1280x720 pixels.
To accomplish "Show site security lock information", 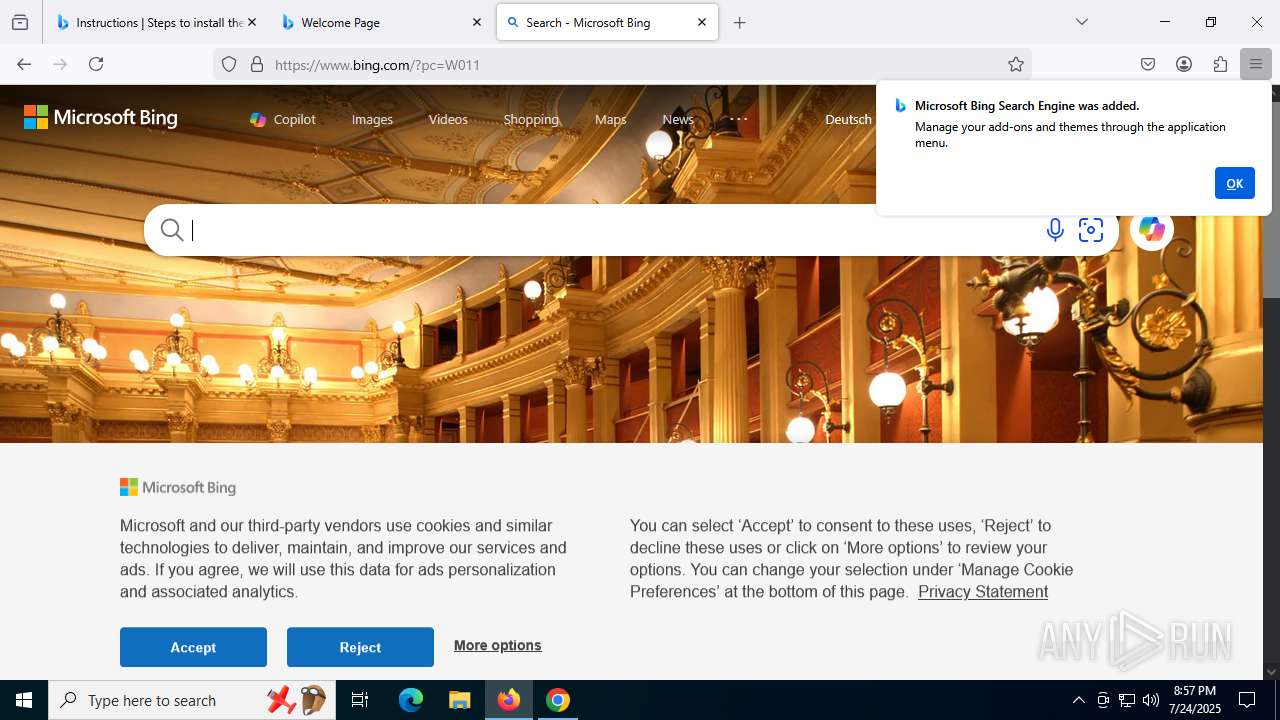I will pos(257,64).
